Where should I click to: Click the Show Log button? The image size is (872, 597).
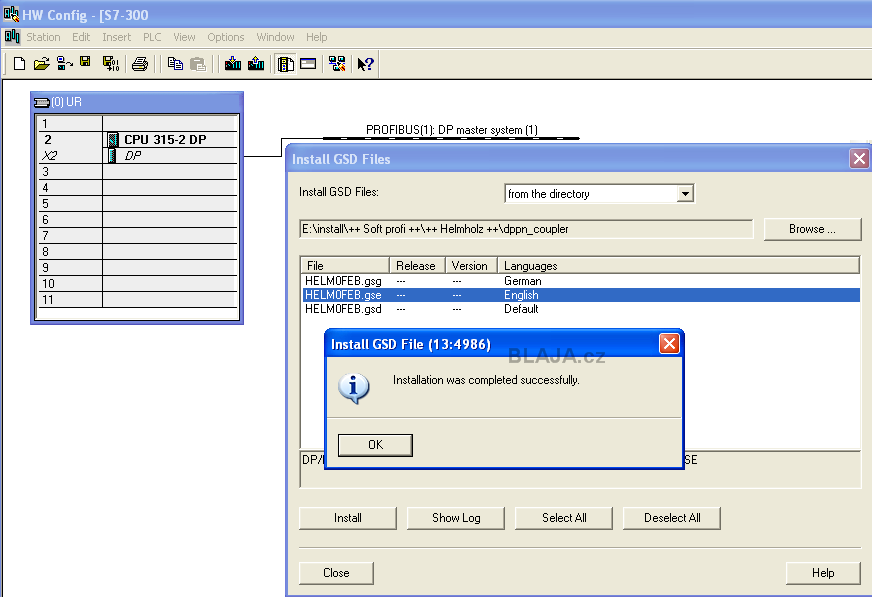click(456, 518)
